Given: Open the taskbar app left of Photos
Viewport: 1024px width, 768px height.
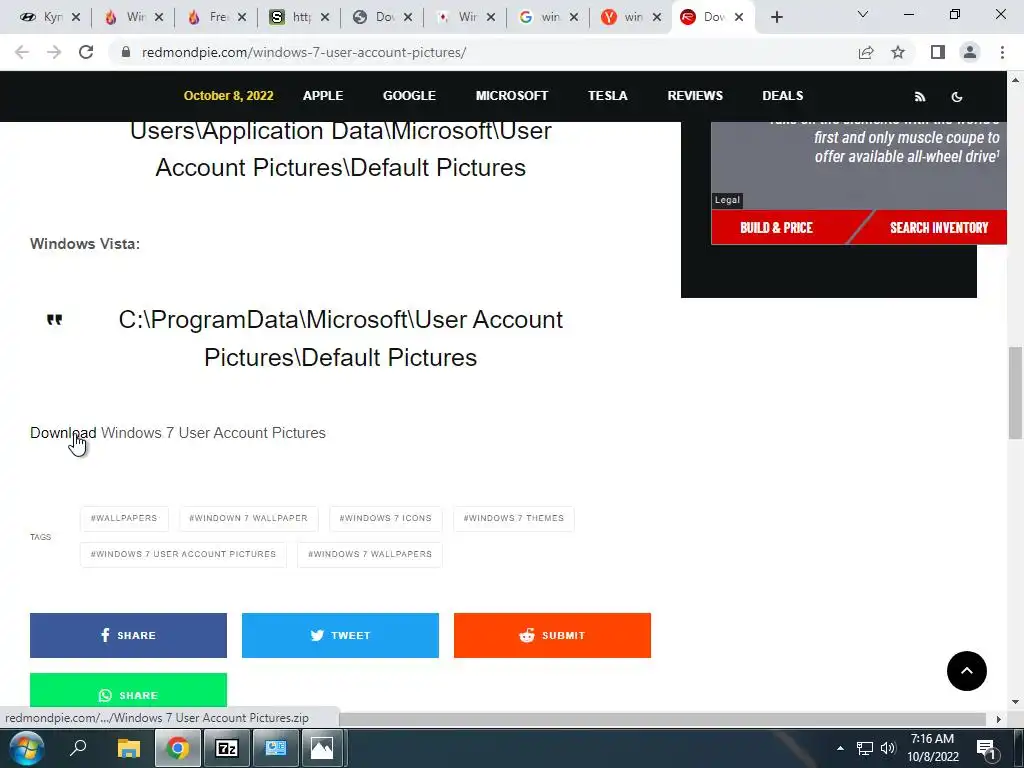Looking at the screenshot, I should coord(274,748).
